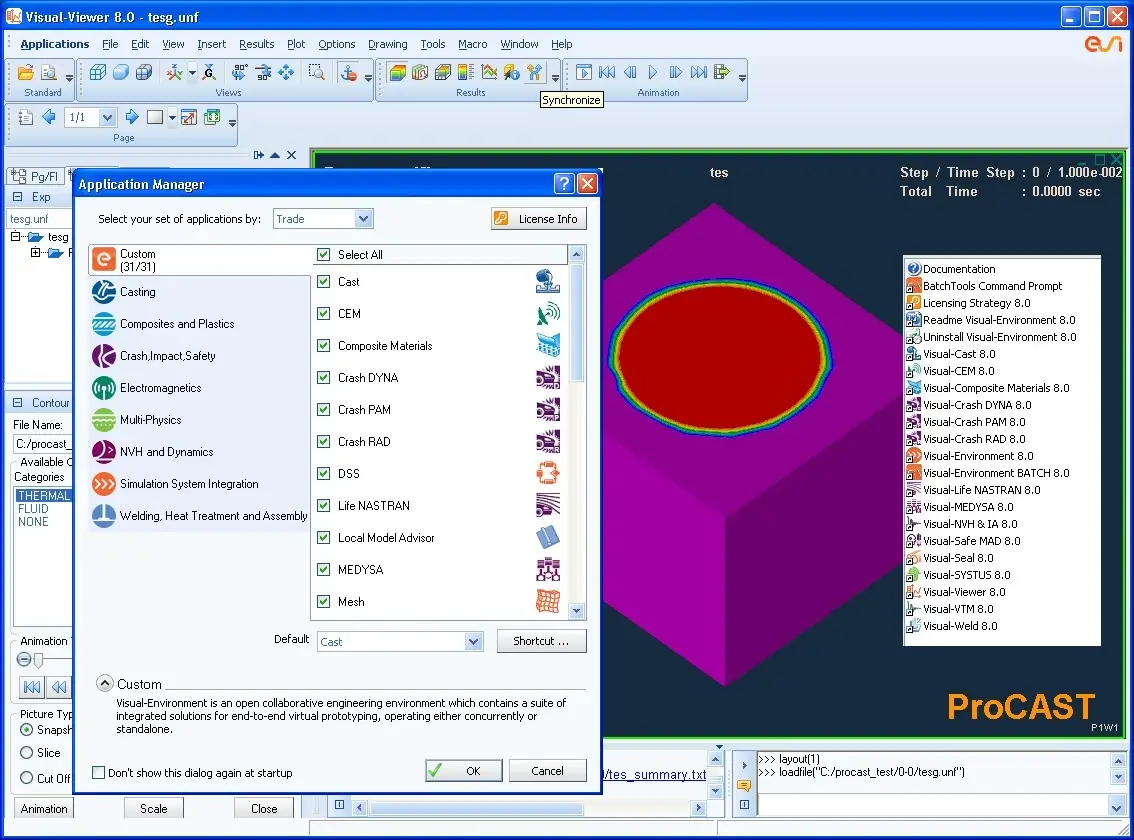Image resolution: width=1134 pixels, height=840 pixels.
Task: Open the animation control panel icon
Action: pyautogui.click(x=584, y=72)
